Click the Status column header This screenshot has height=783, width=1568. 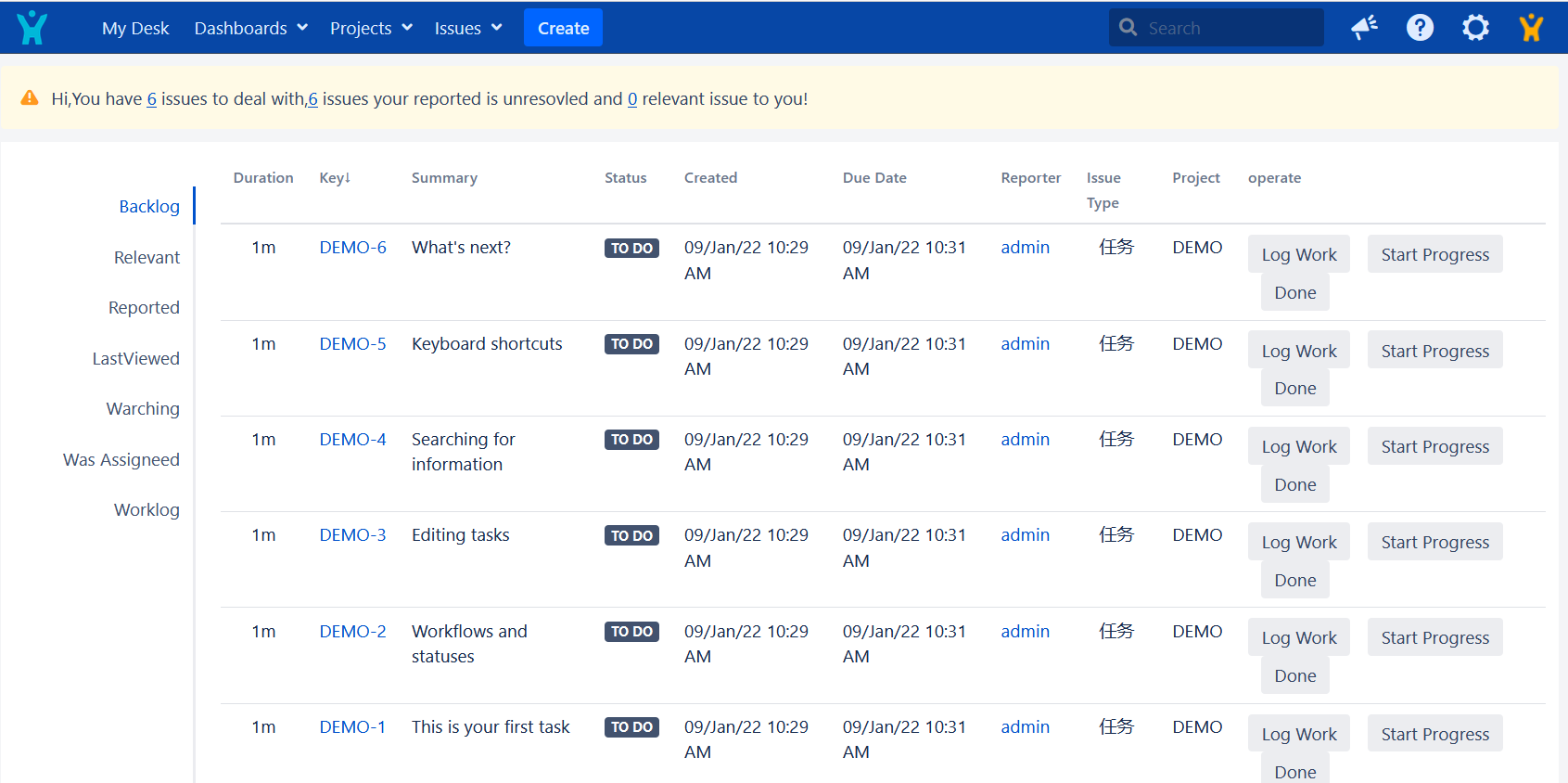coord(626,177)
